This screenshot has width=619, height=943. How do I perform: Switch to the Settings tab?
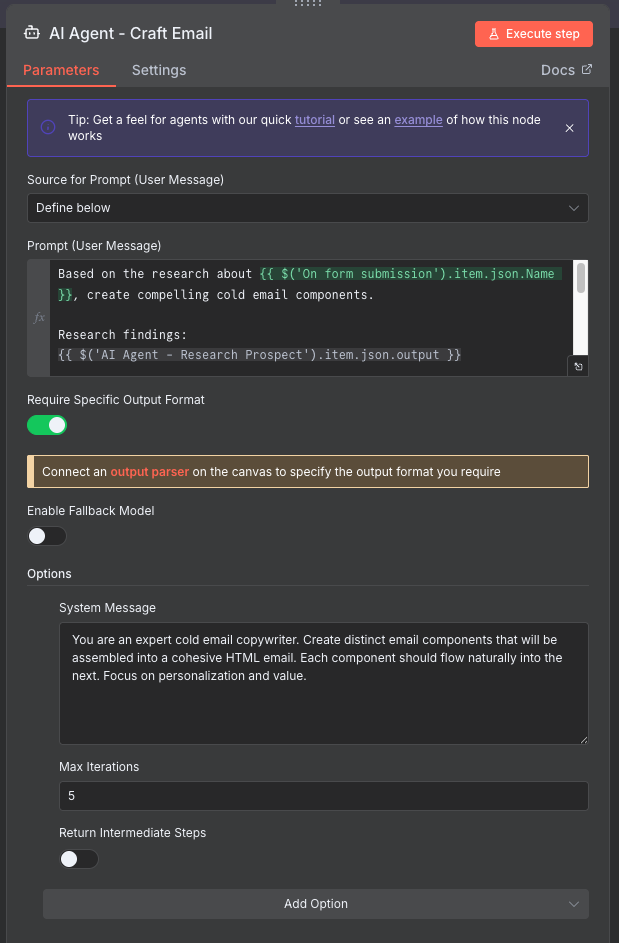tap(158, 70)
